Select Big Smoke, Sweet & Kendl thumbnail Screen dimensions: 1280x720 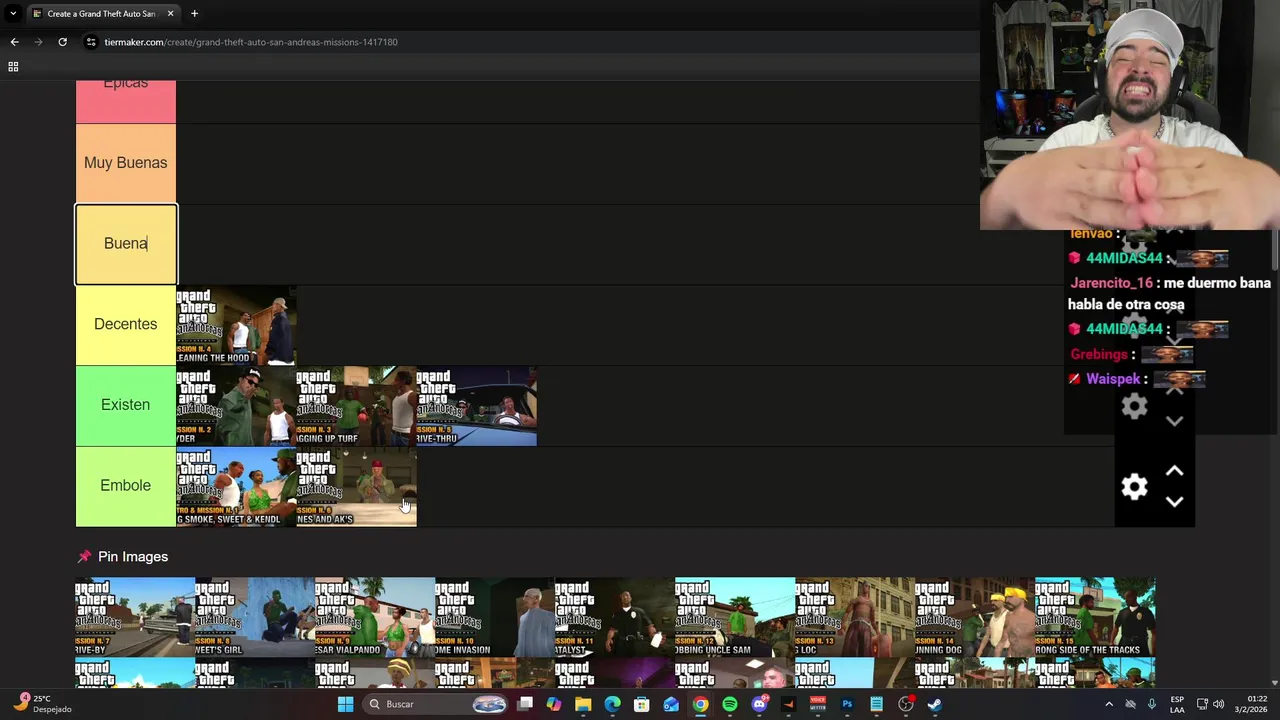pyautogui.click(x=236, y=486)
